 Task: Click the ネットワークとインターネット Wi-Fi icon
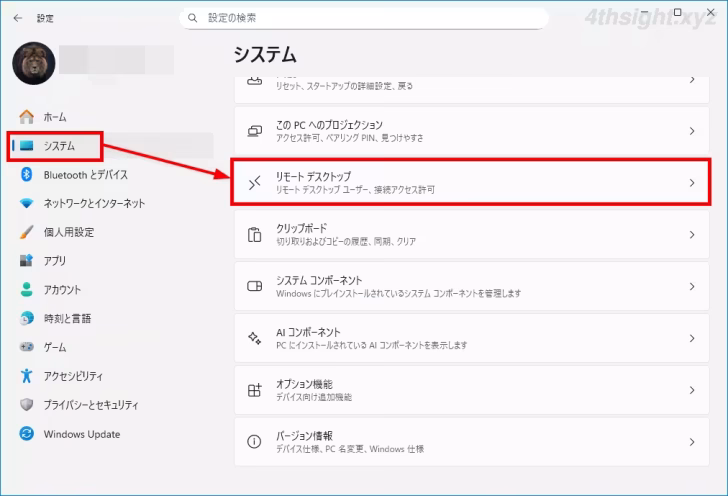pos(27,203)
